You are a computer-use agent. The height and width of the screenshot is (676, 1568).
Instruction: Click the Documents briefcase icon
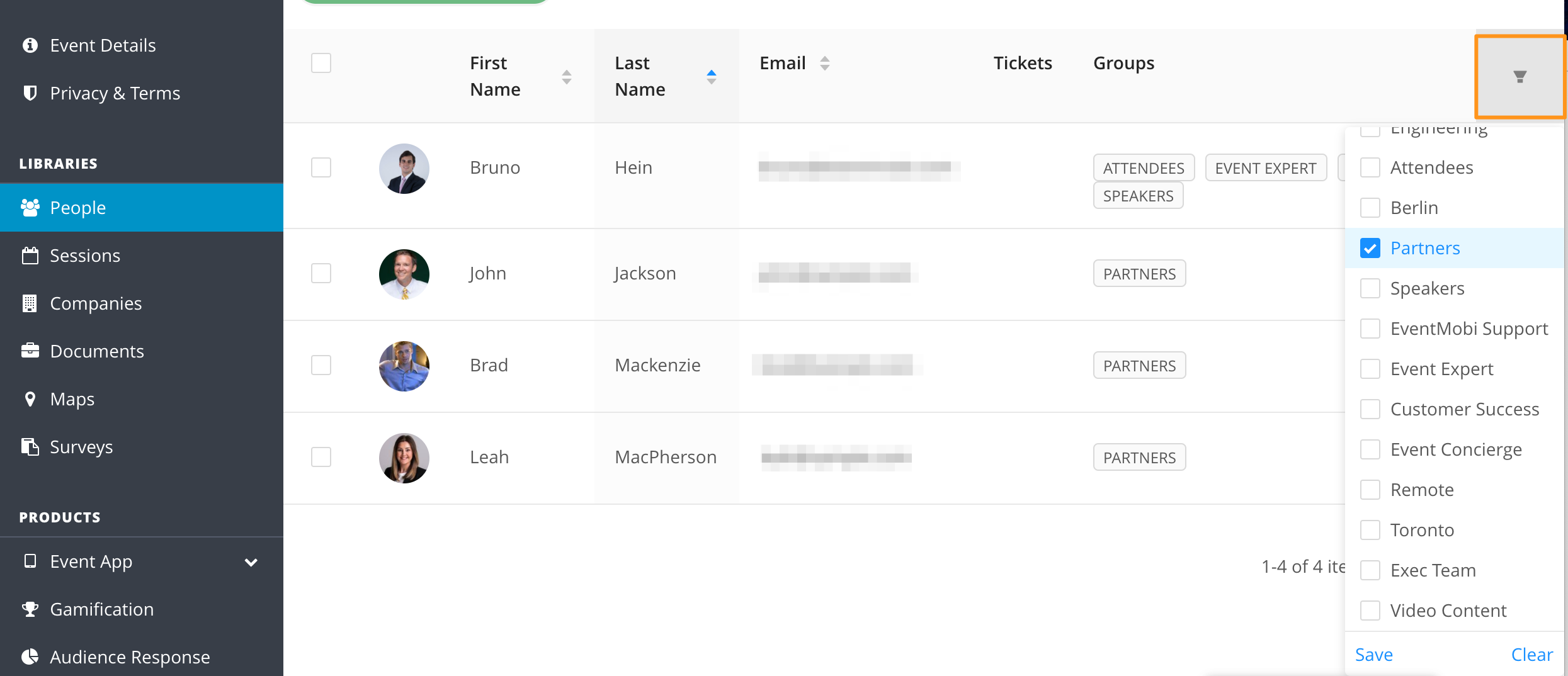[x=30, y=351]
